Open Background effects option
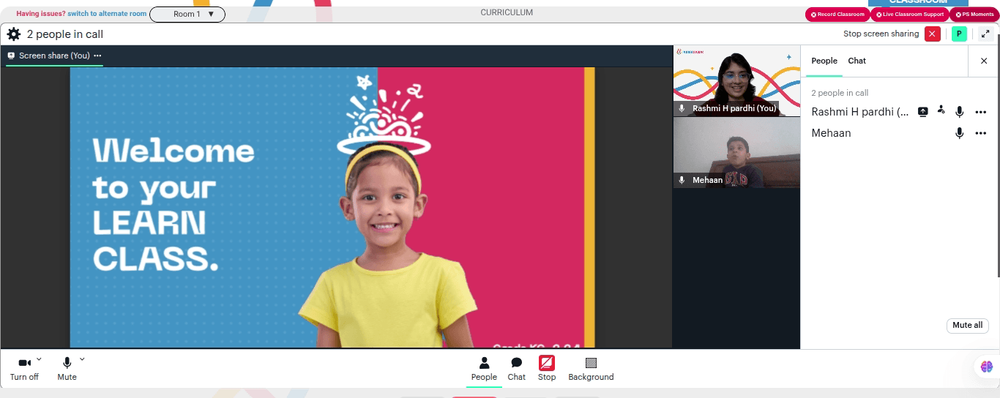Screen dimensions: 1000x398 pyautogui.click(x=591, y=369)
